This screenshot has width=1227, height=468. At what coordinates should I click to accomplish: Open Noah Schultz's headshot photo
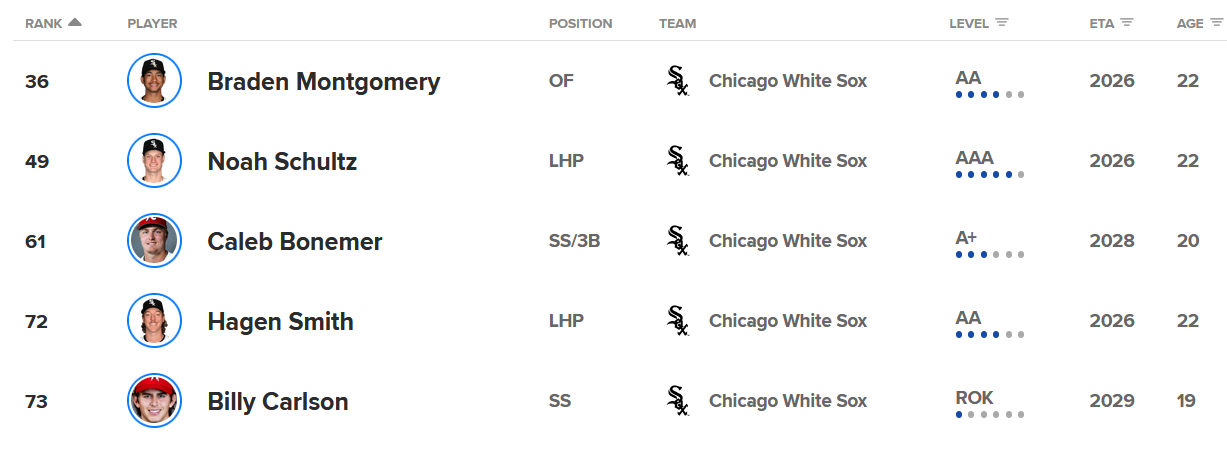click(154, 161)
